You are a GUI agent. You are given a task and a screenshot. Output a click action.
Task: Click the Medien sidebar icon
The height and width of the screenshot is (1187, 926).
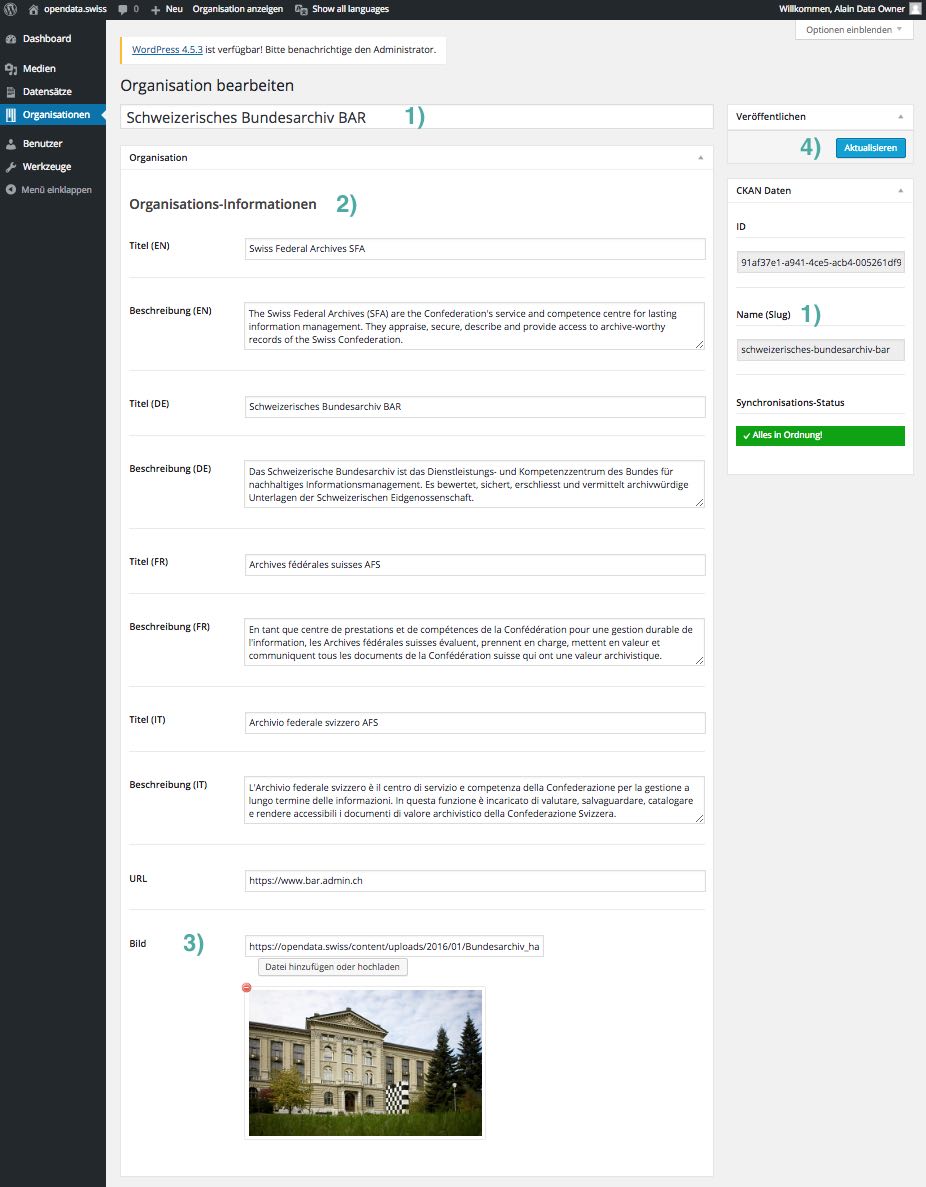11,69
